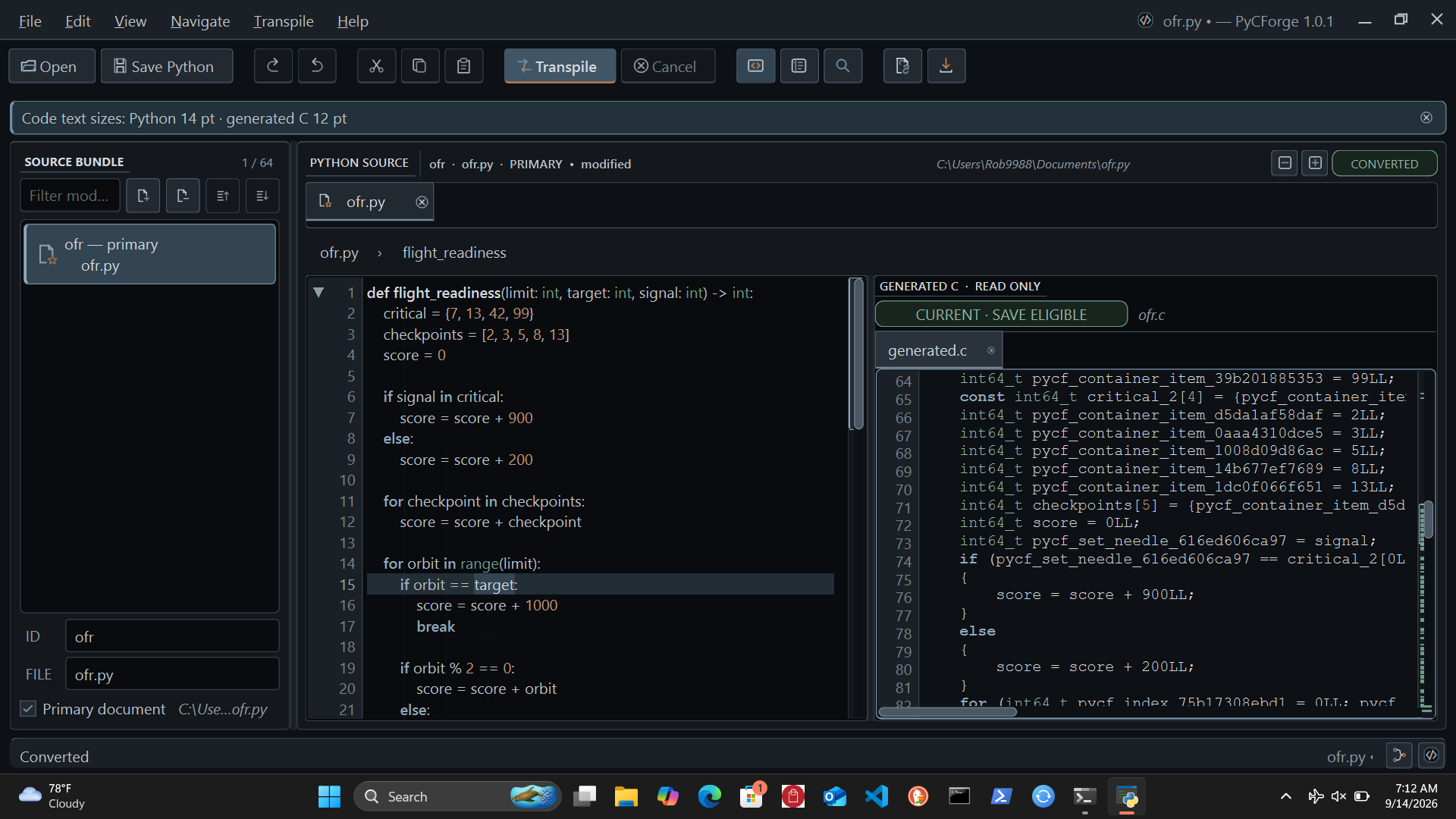Paste using the clipboard toolbar icon

point(463,66)
